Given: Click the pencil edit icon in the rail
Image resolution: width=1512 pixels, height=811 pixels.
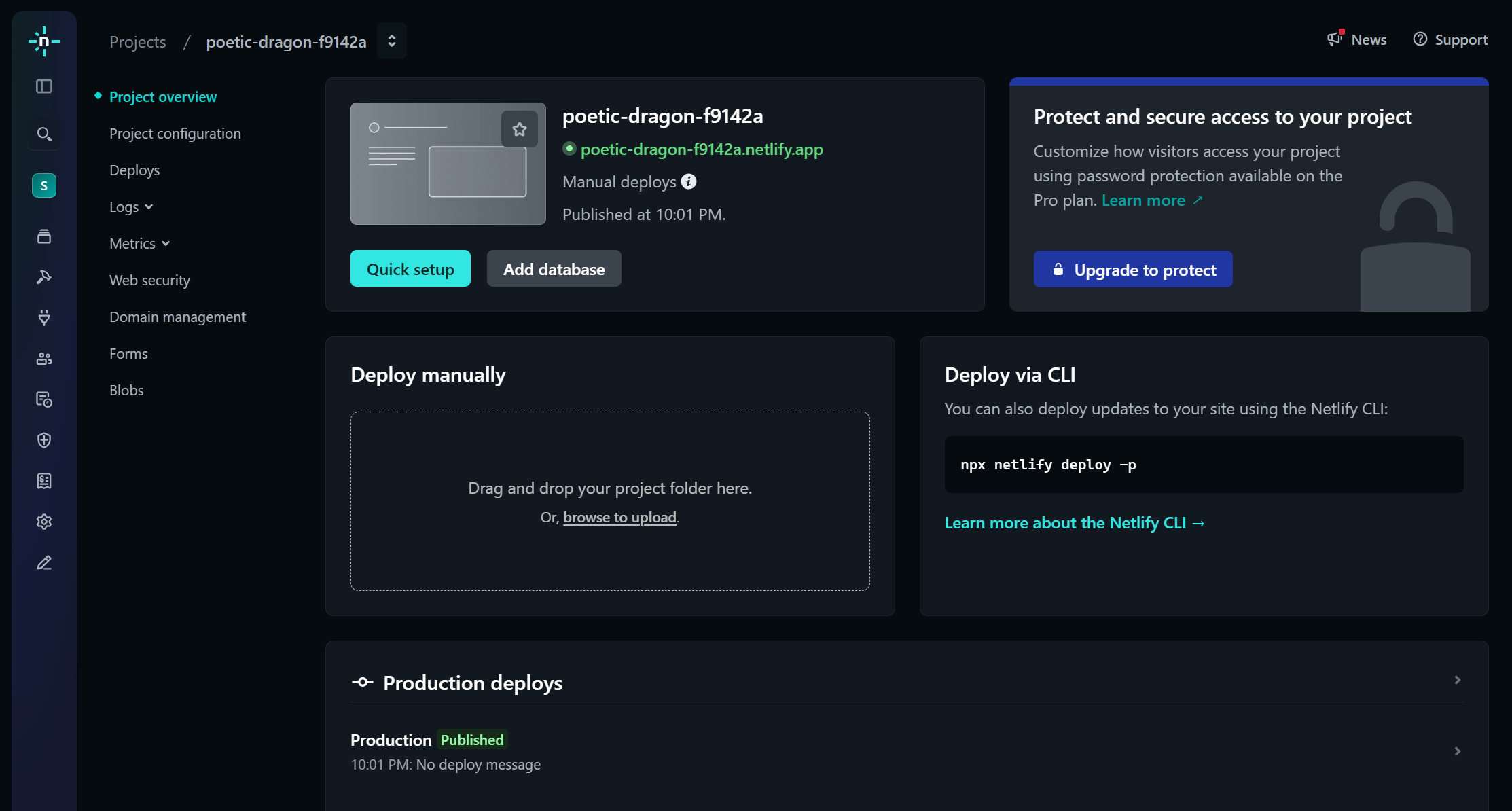Looking at the screenshot, I should click(44, 563).
